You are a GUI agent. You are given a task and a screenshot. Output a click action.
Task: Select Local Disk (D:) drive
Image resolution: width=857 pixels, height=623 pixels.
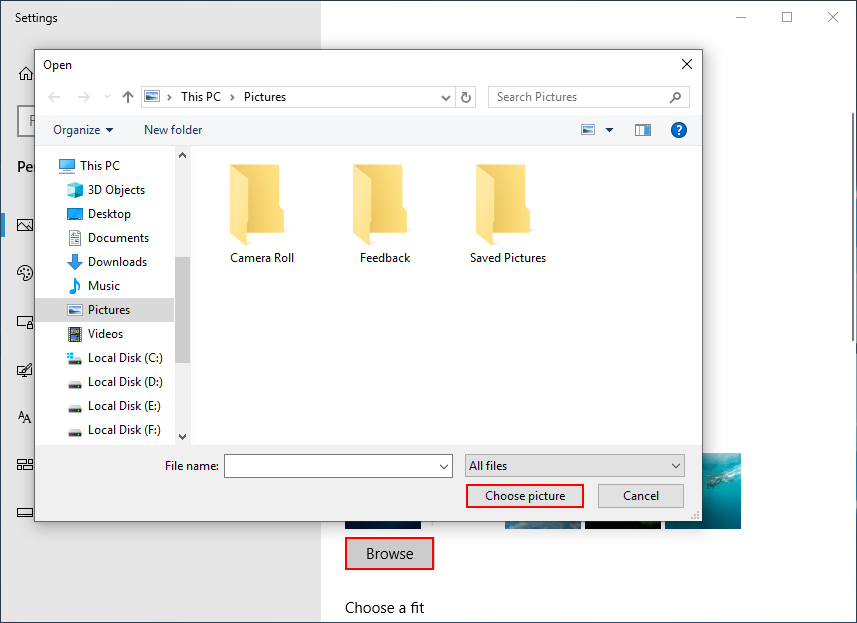click(115, 382)
